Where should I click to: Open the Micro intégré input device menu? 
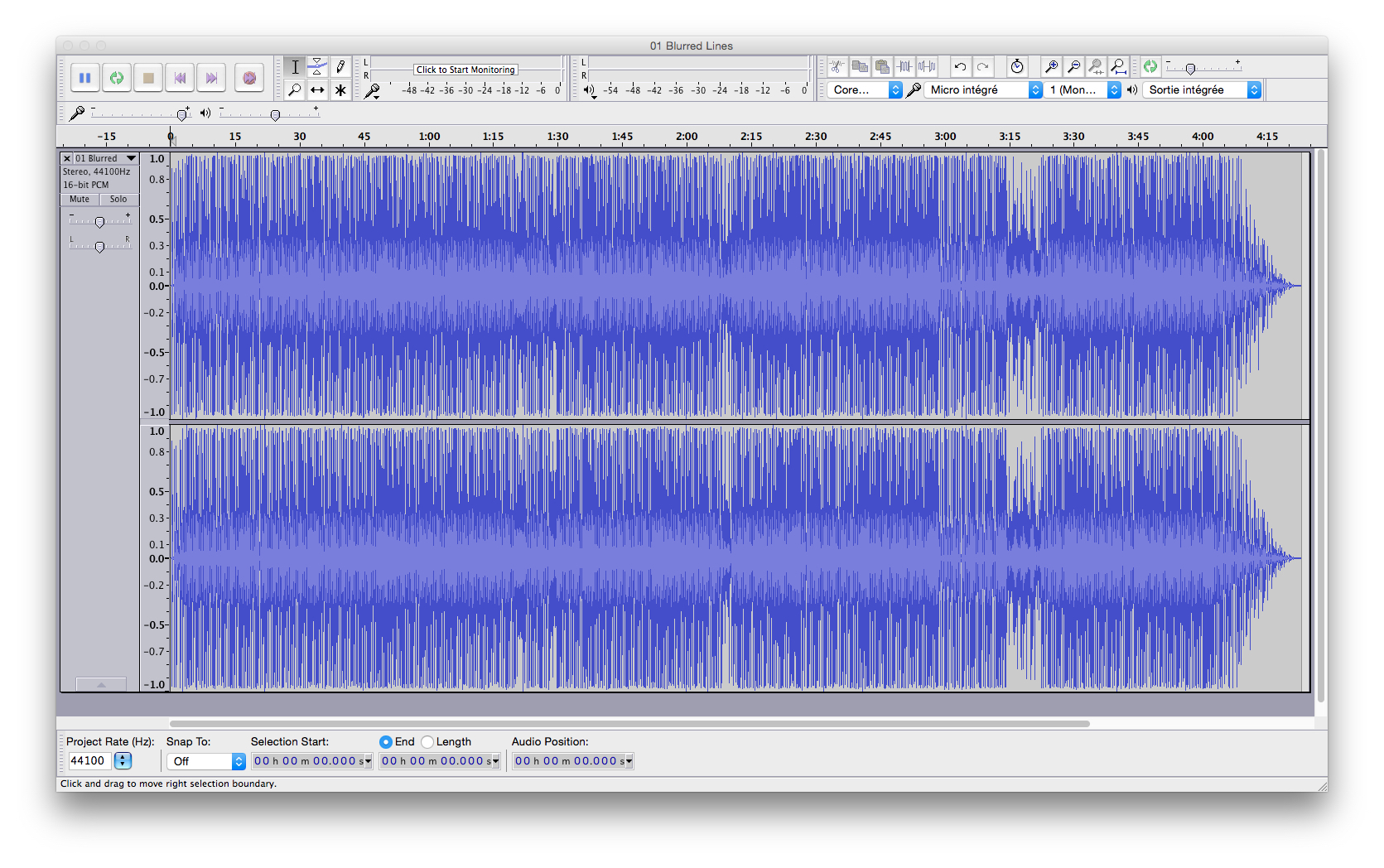point(982,89)
